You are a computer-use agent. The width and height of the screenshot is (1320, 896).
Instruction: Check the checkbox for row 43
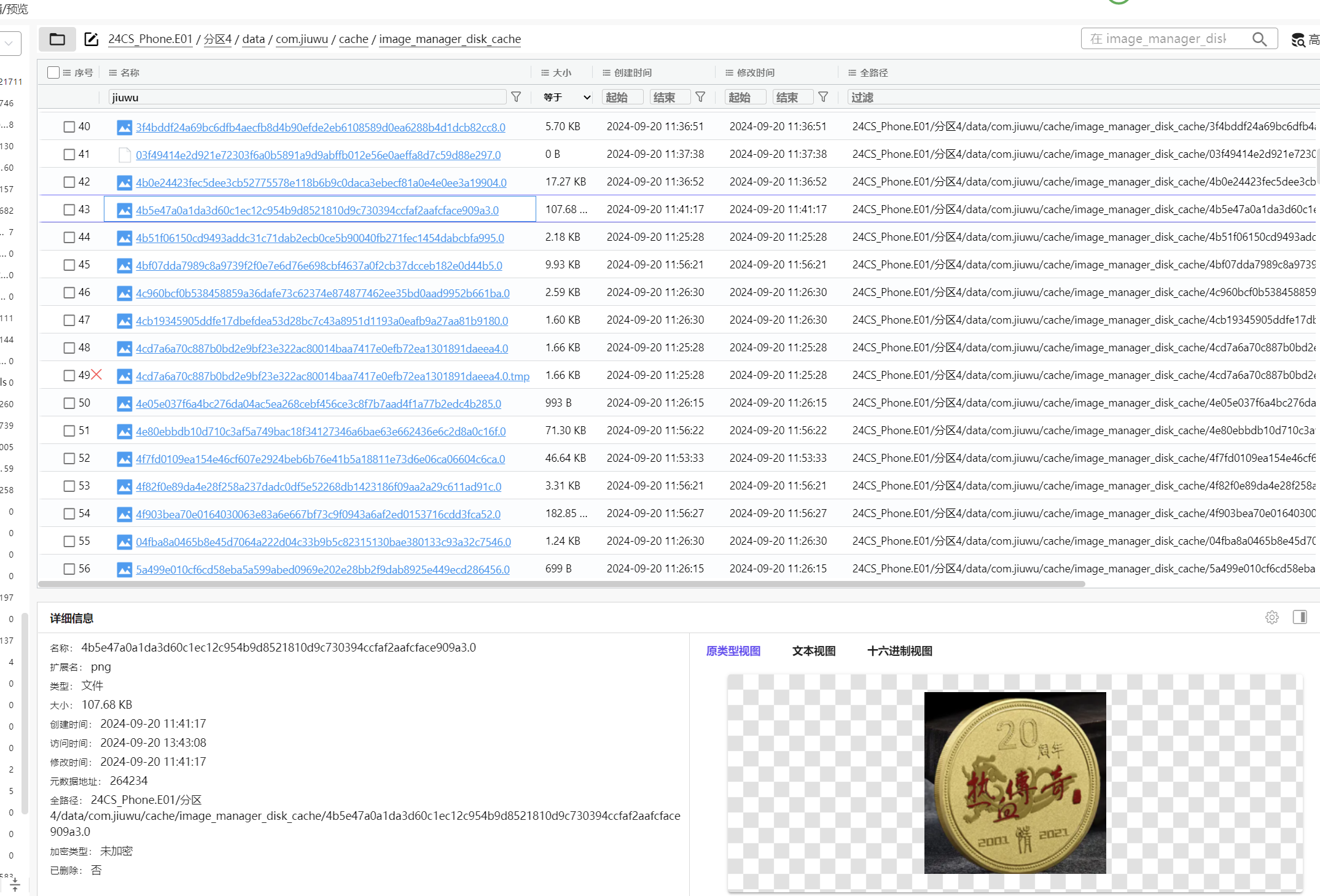69,210
